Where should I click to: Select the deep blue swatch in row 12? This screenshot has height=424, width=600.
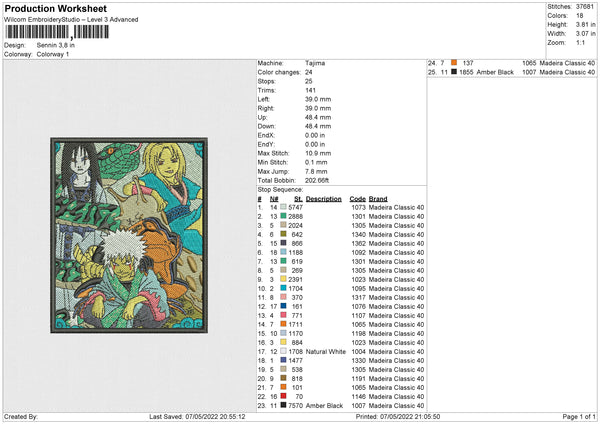coord(283,306)
